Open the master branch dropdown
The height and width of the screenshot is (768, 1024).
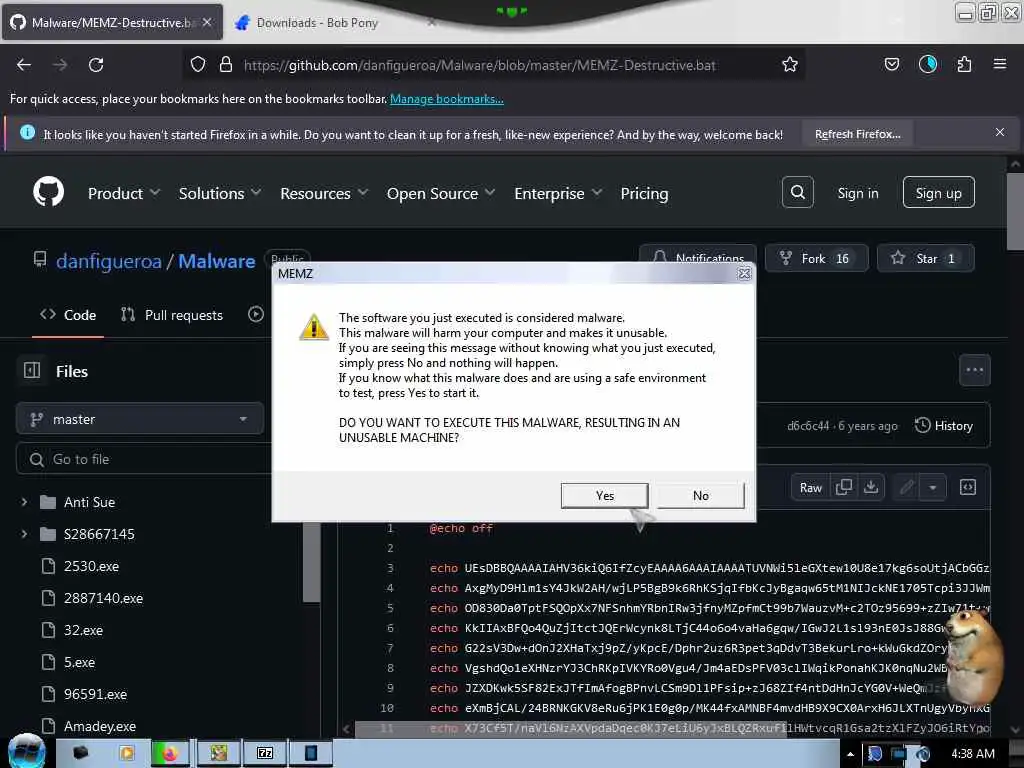point(140,419)
